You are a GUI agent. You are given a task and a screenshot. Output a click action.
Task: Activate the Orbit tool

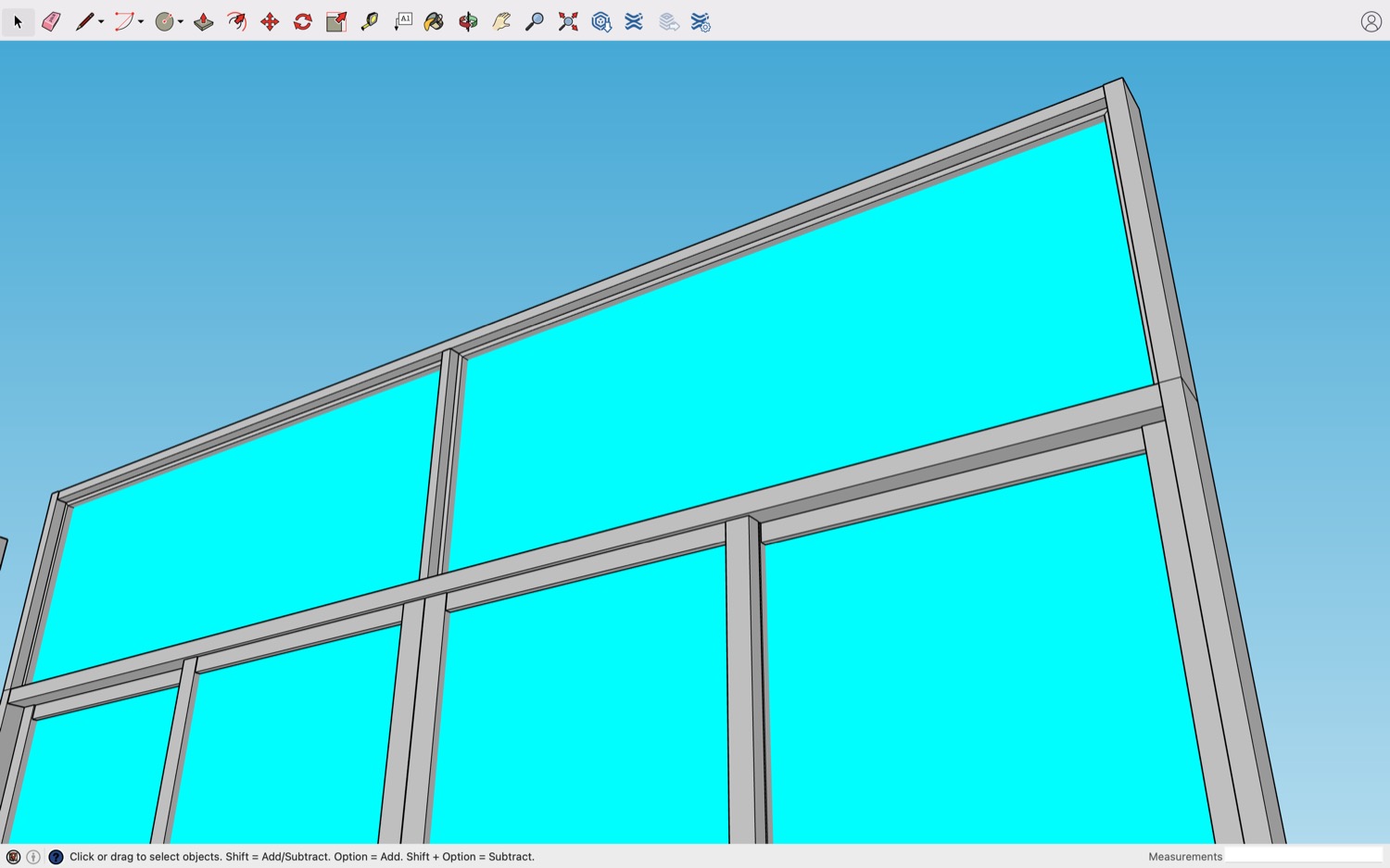tap(468, 21)
